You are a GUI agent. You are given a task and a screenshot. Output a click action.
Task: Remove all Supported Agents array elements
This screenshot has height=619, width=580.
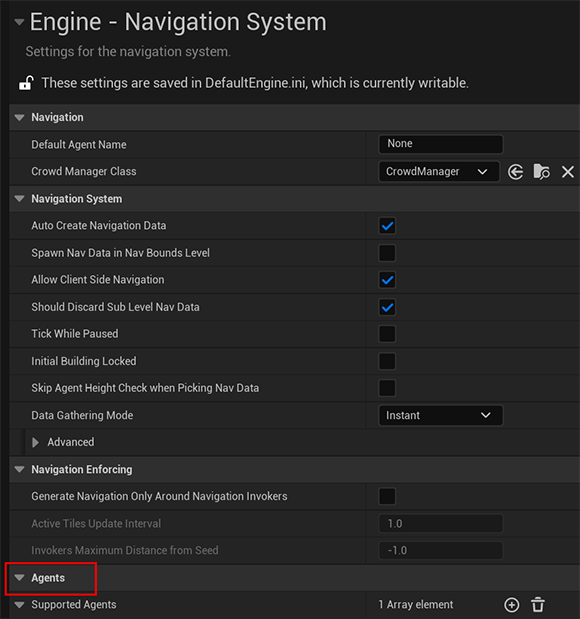click(538, 605)
